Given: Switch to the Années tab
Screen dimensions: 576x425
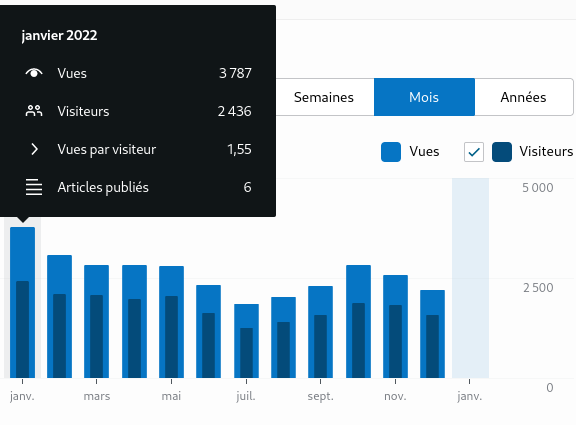Looking at the screenshot, I should (x=523, y=97).
